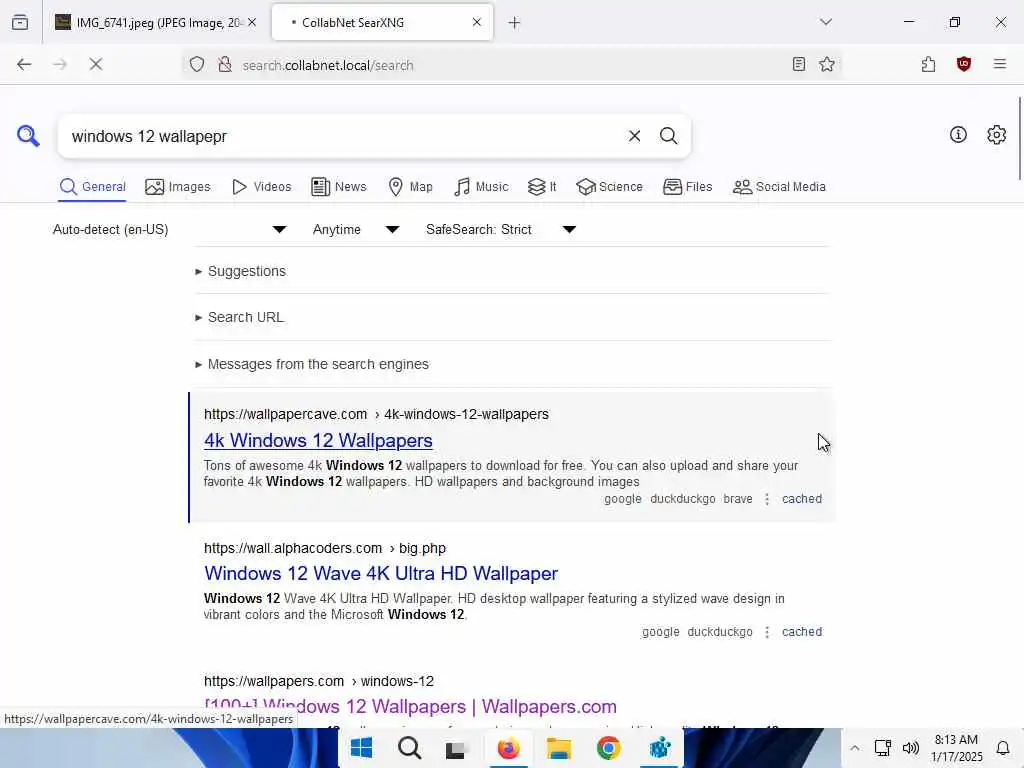Switch to the Science category
1024x768 pixels.
609,187
